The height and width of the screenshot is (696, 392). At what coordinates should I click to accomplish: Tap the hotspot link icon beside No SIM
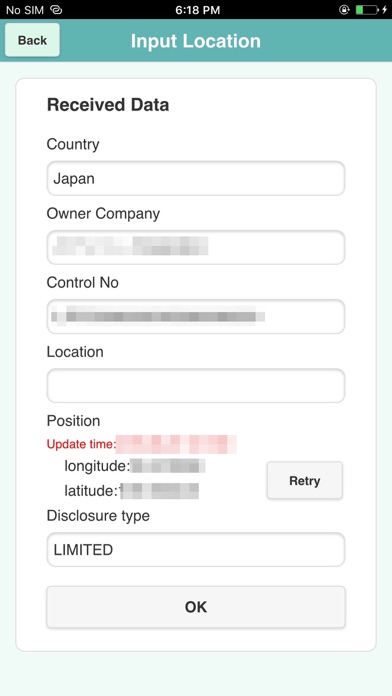[x=56, y=10]
